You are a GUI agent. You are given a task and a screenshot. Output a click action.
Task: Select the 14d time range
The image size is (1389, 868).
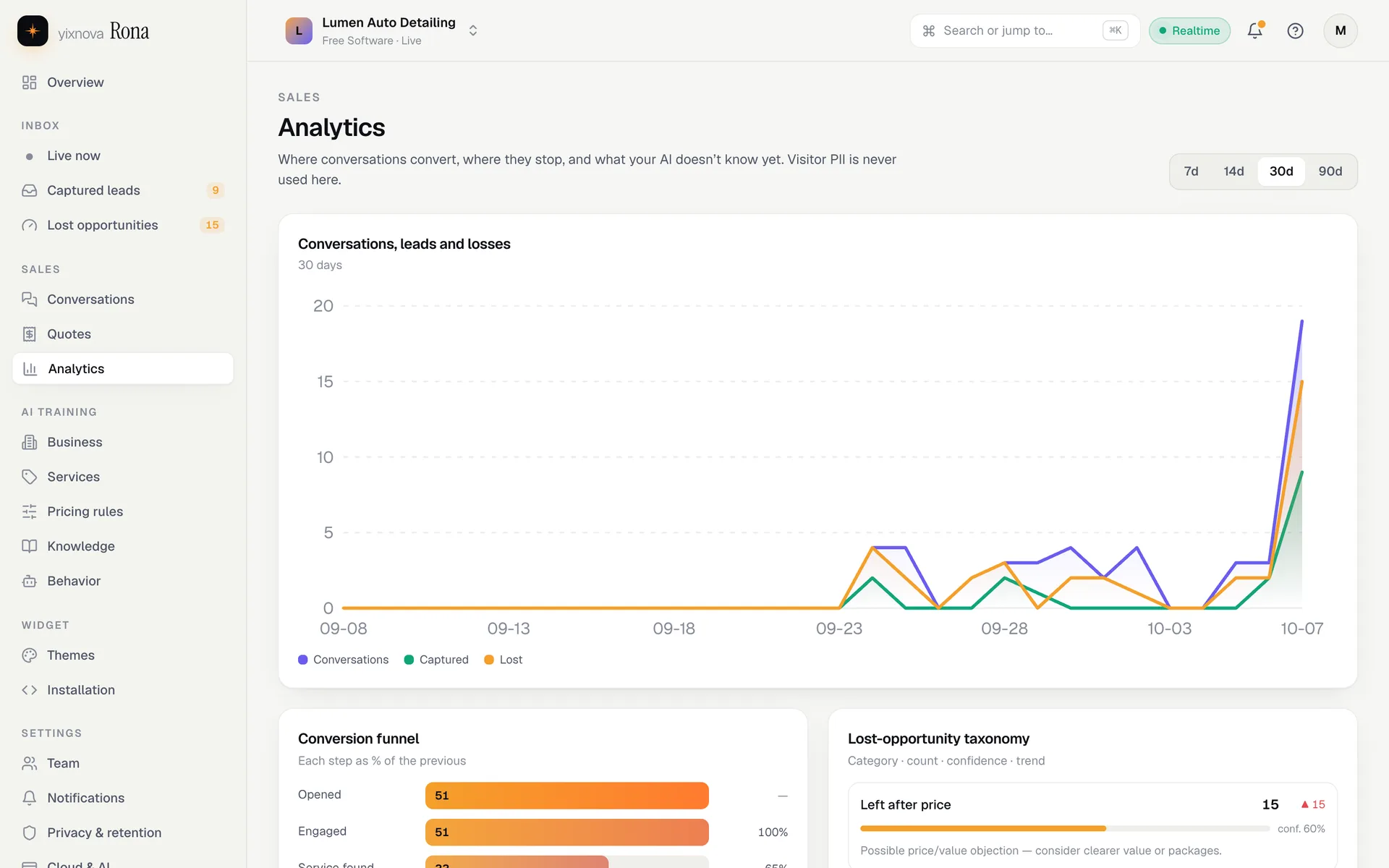[x=1233, y=171]
